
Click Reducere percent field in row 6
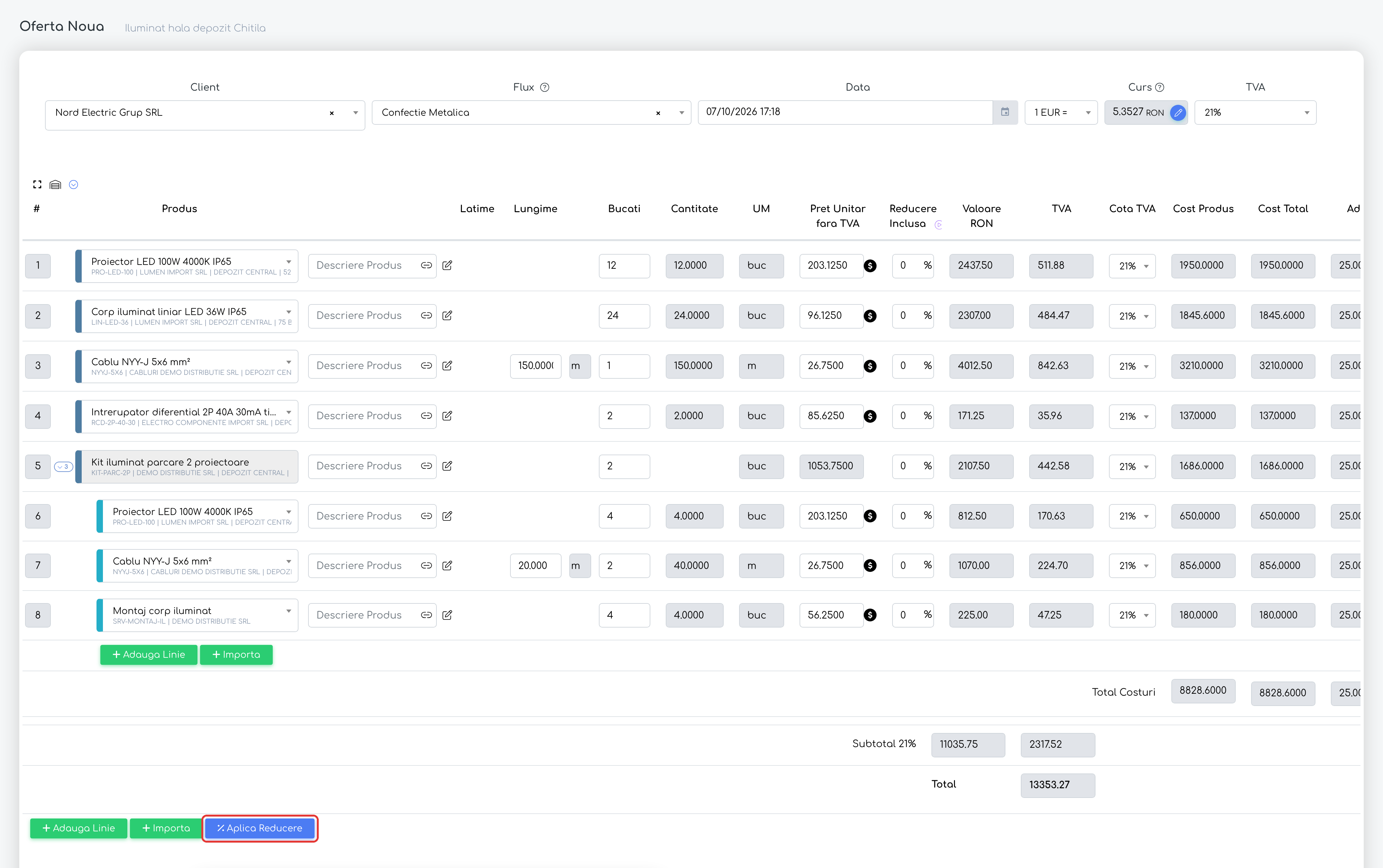(913, 516)
